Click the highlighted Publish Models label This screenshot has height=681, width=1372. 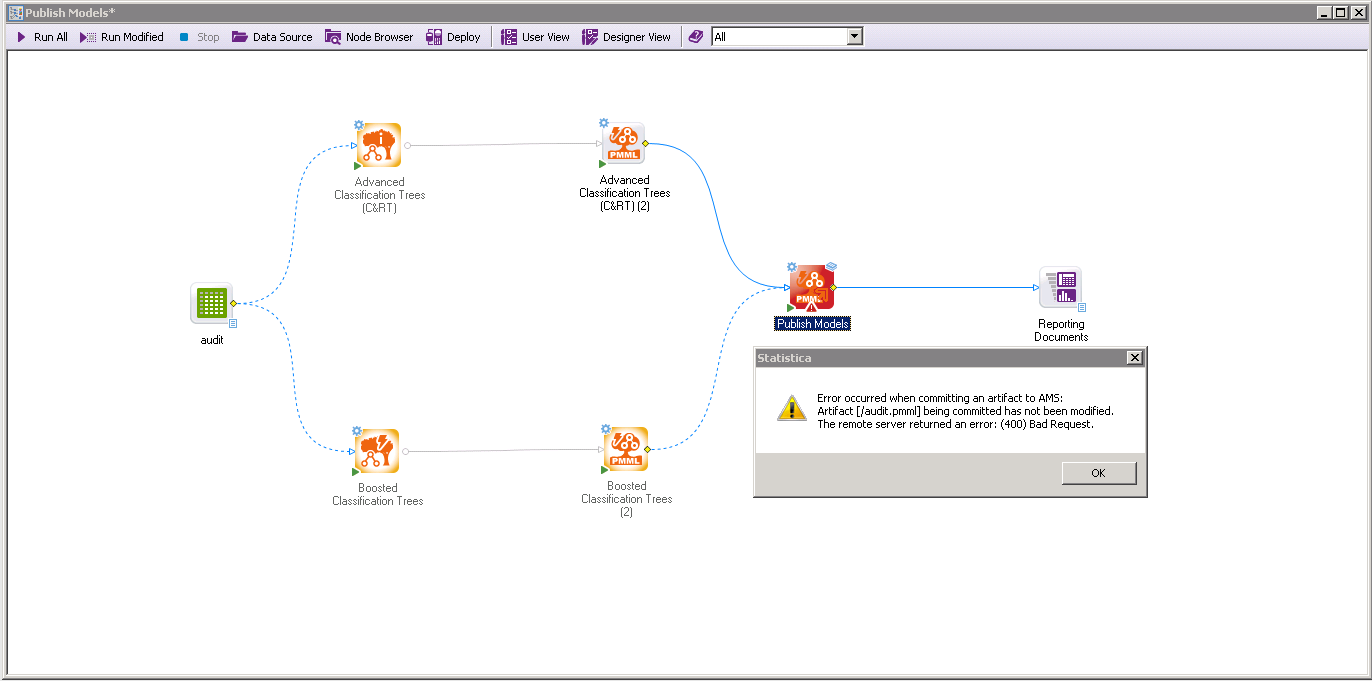[x=813, y=324]
